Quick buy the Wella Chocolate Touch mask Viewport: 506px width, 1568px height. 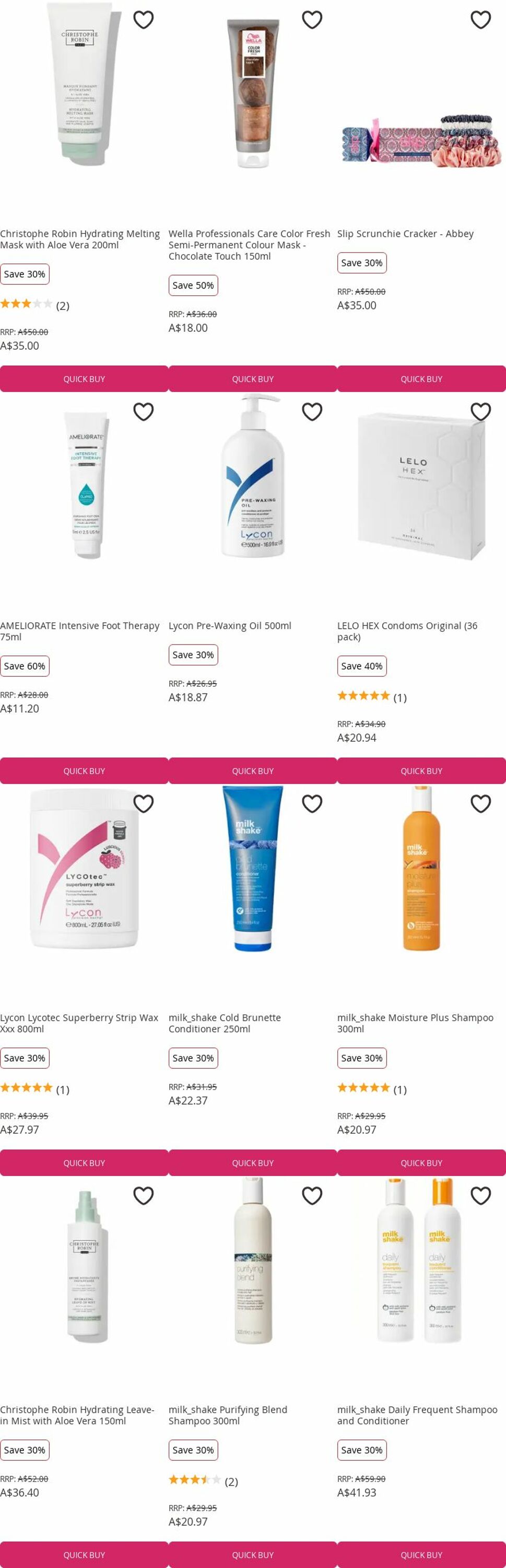[x=252, y=378]
